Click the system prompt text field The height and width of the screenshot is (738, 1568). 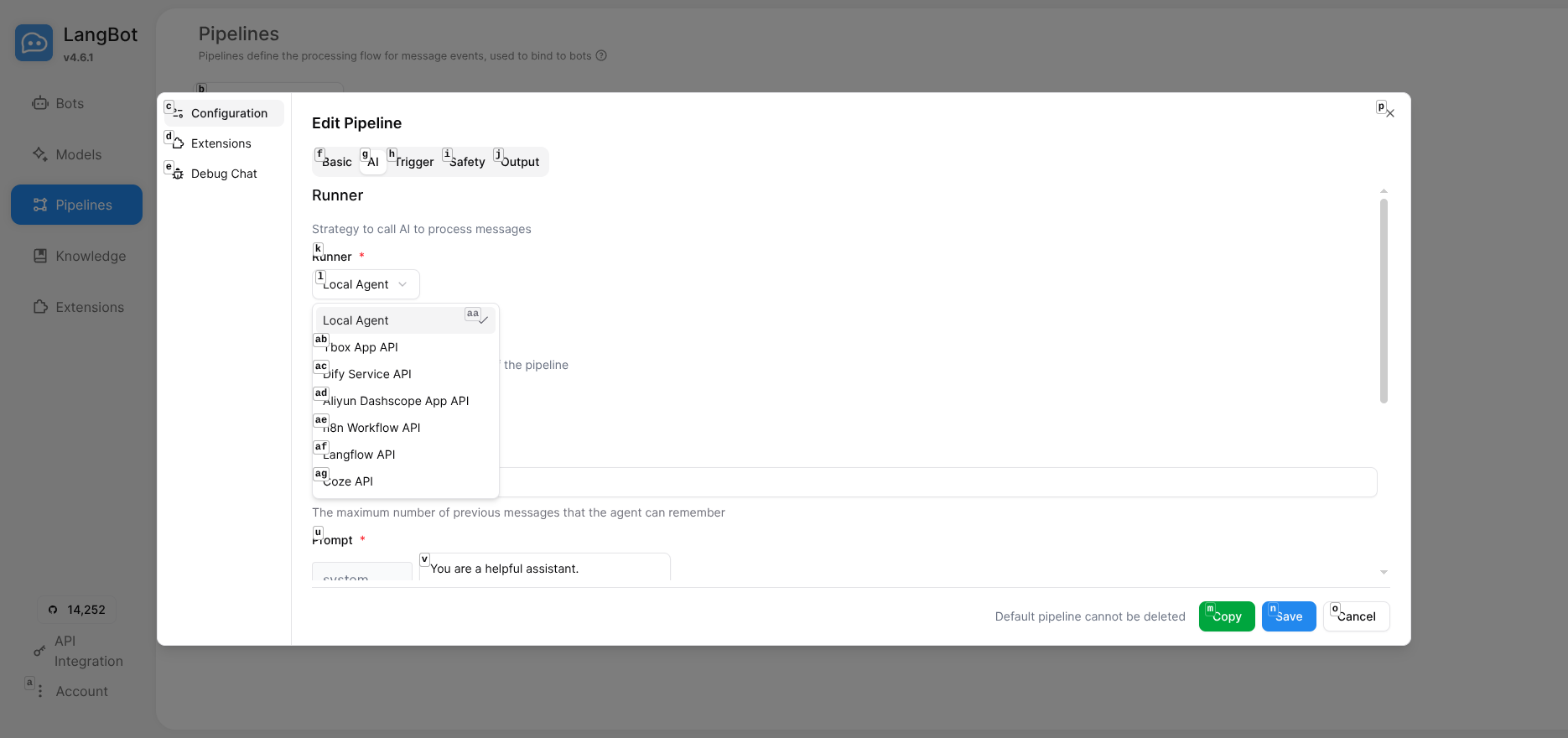point(545,569)
